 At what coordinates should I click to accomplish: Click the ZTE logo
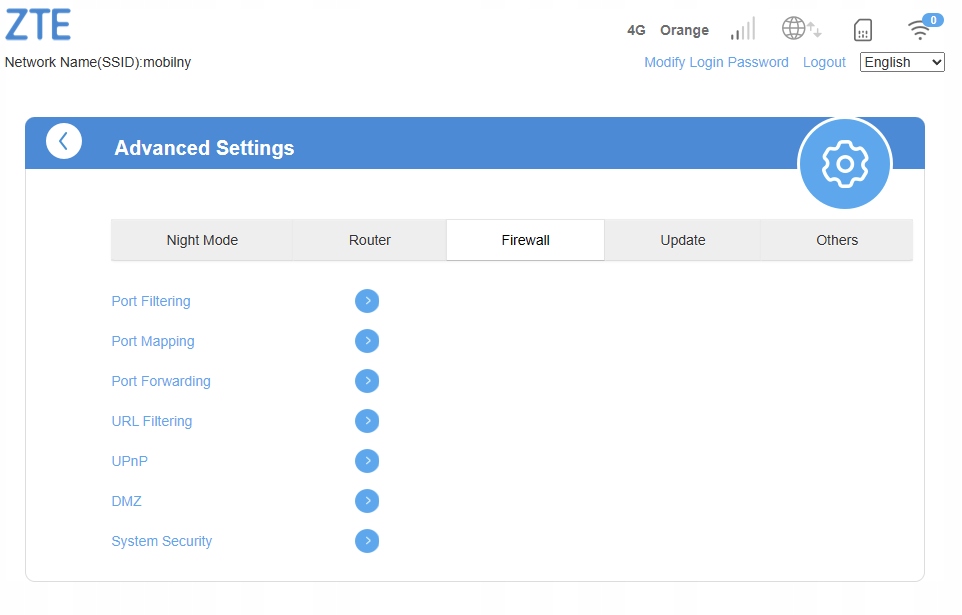[38, 25]
